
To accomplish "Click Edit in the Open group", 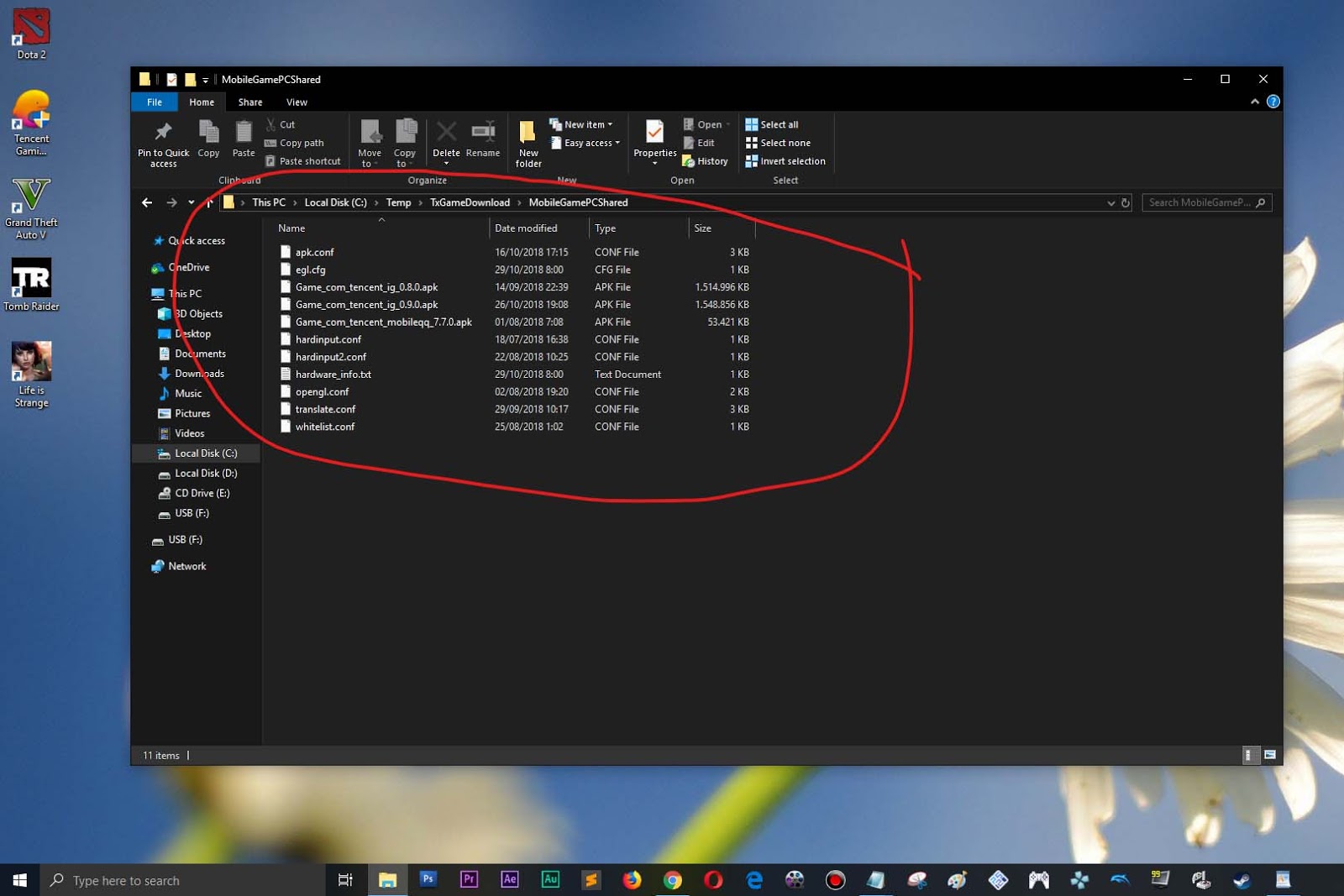I will pyautogui.click(x=699, y=143).
